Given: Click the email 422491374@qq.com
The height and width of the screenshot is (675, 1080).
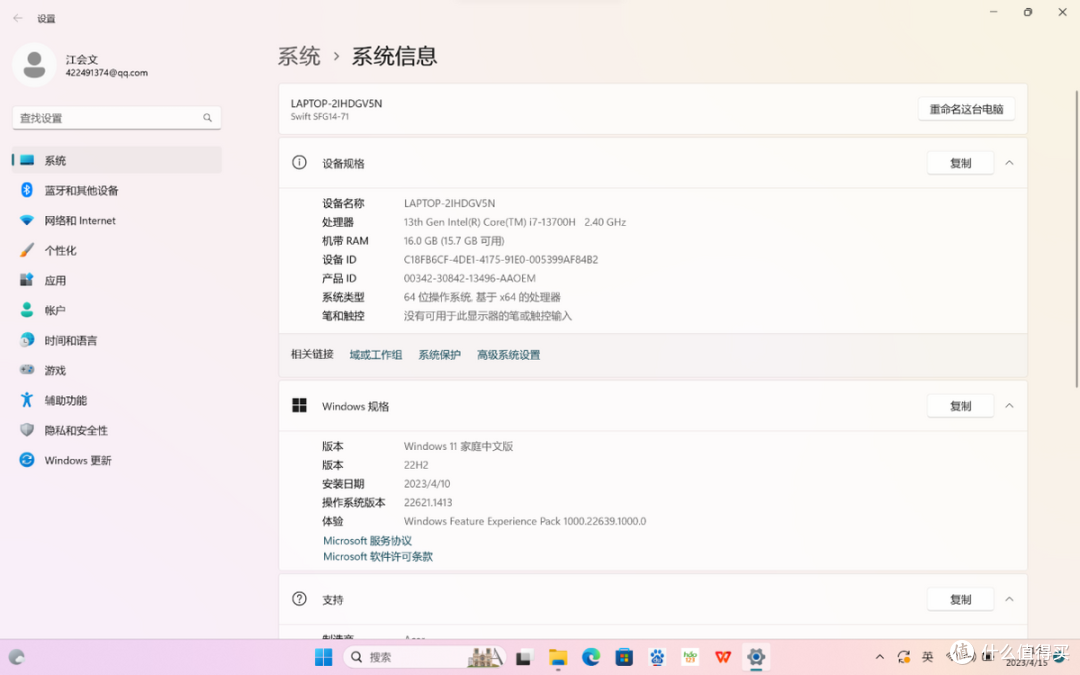Looking at the screenshot, I should pos(107,72).
